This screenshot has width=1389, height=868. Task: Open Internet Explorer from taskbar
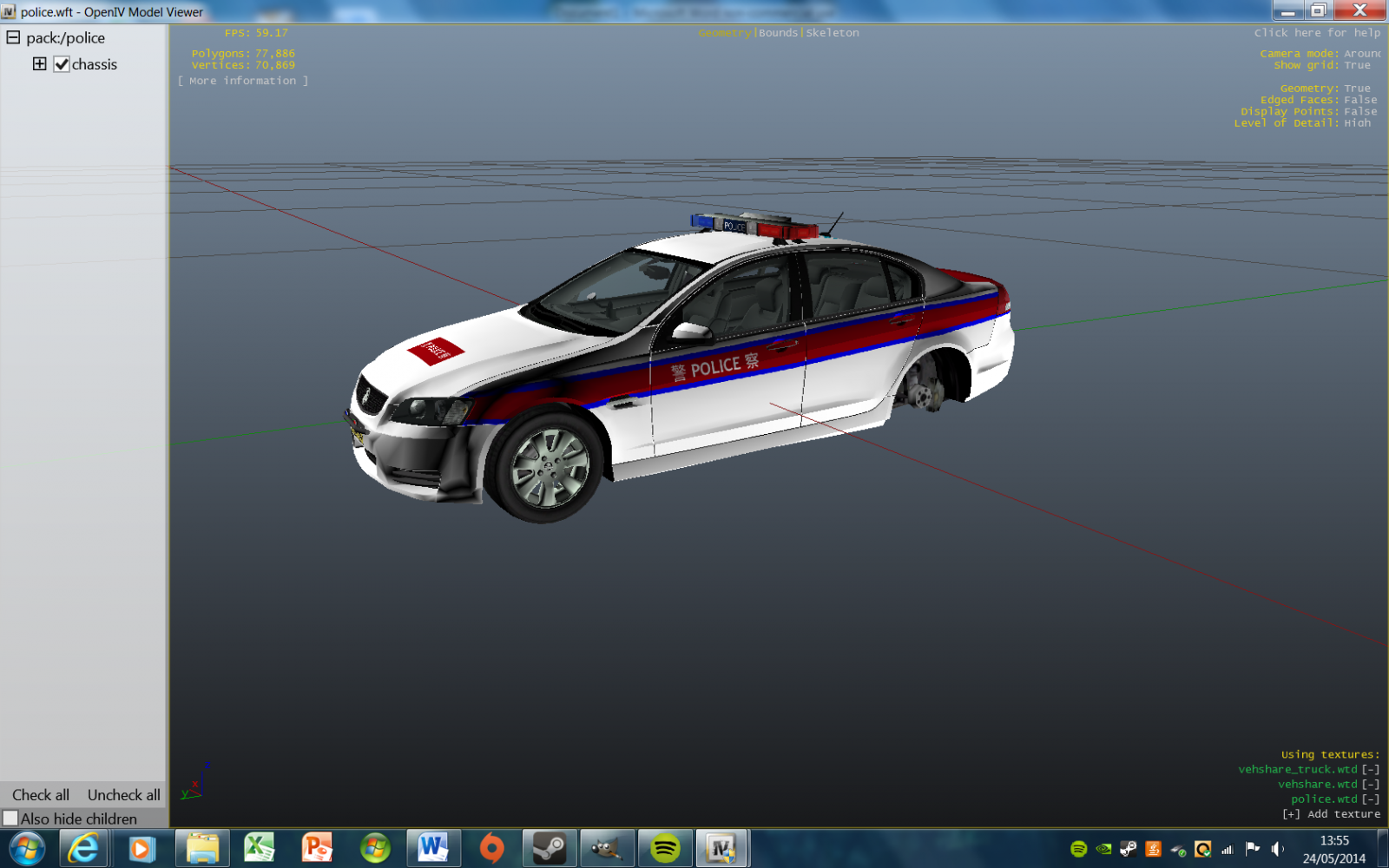(83, 848)
